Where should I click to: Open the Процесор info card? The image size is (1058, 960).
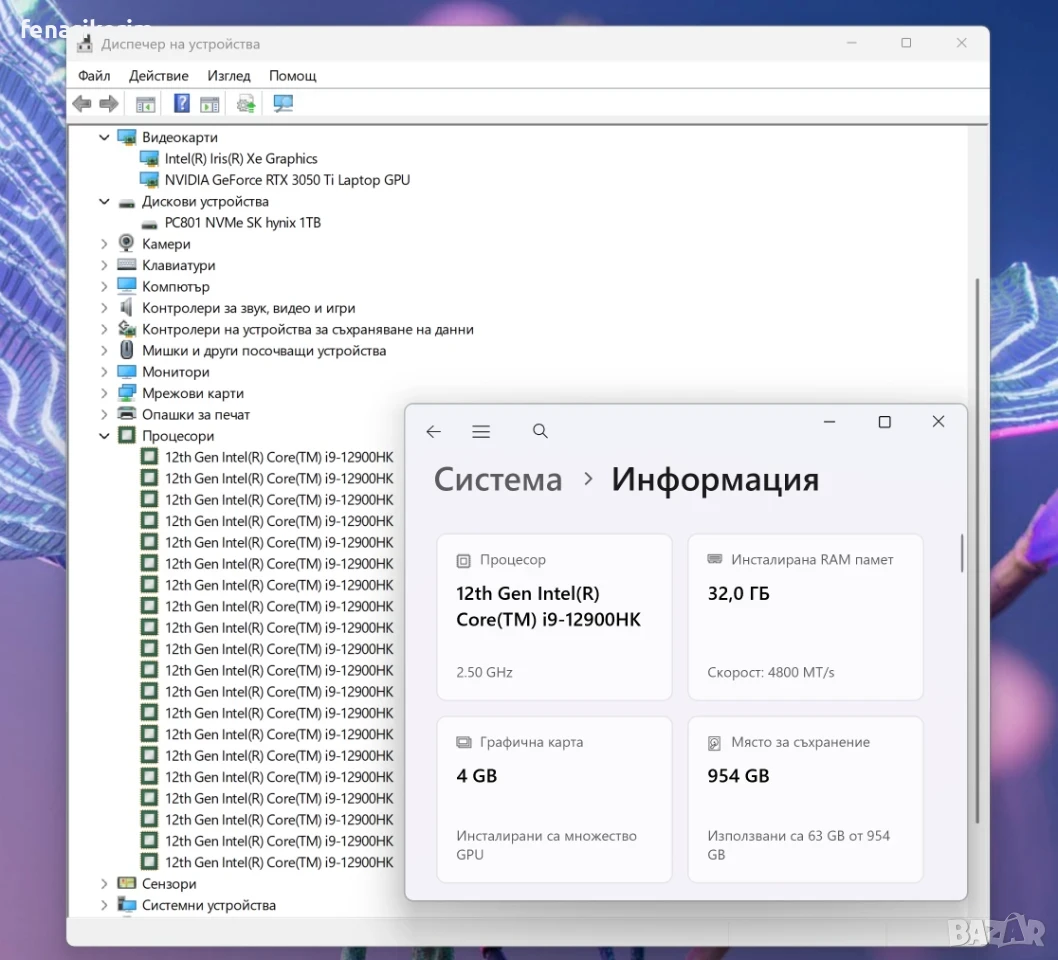555,617
